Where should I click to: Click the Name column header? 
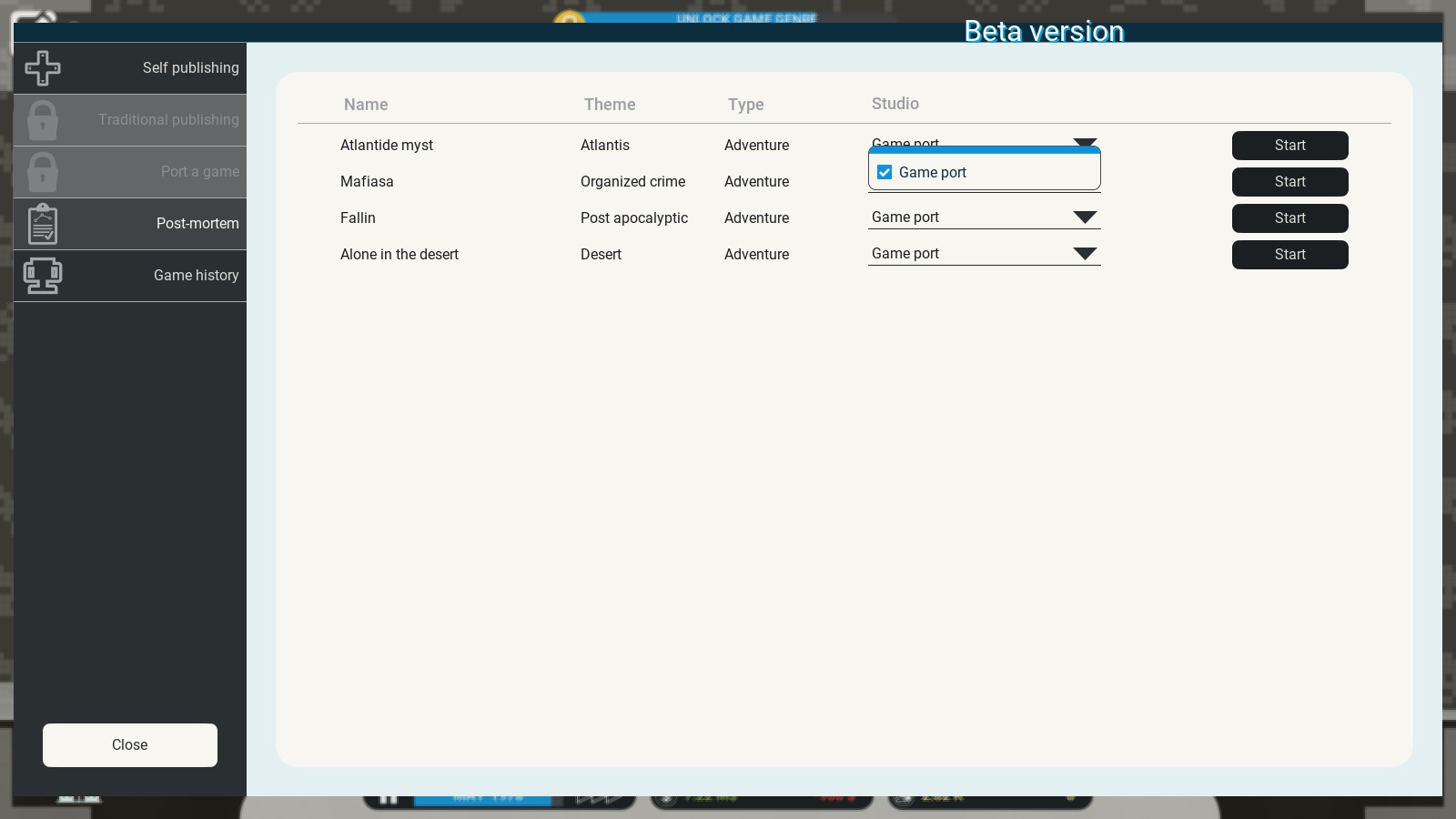click(x=366, y=105)
